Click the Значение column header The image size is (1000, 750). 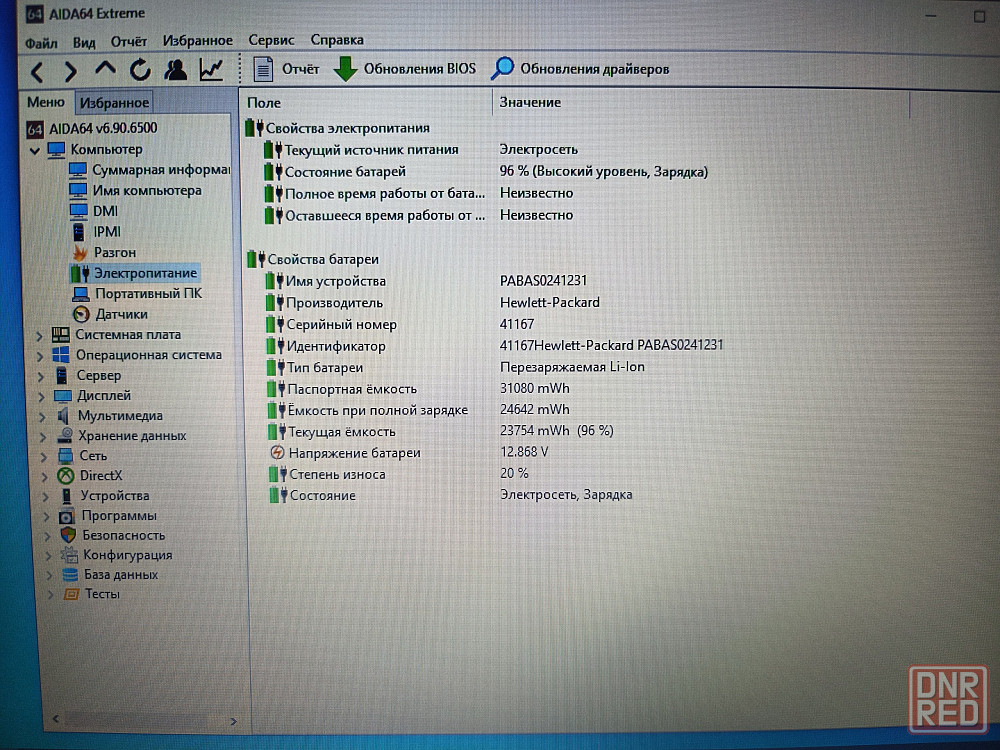530,102
